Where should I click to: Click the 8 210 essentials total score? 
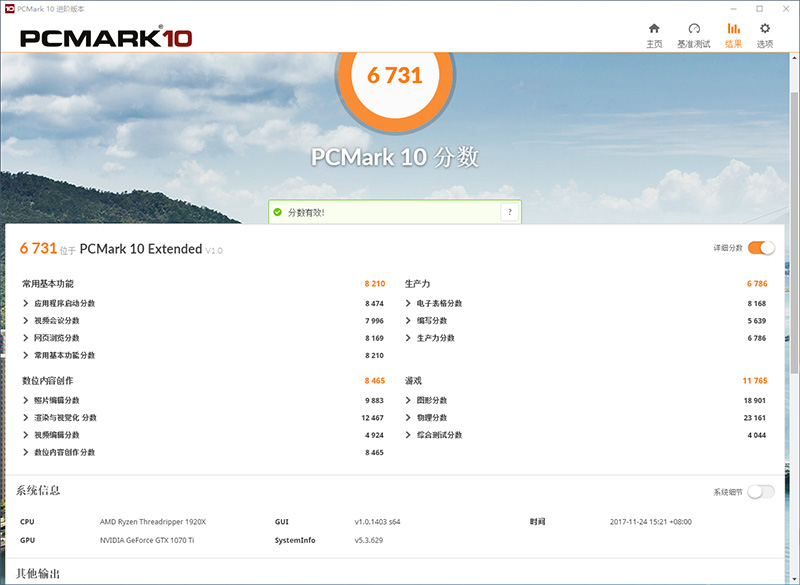(x=374, y=284)
